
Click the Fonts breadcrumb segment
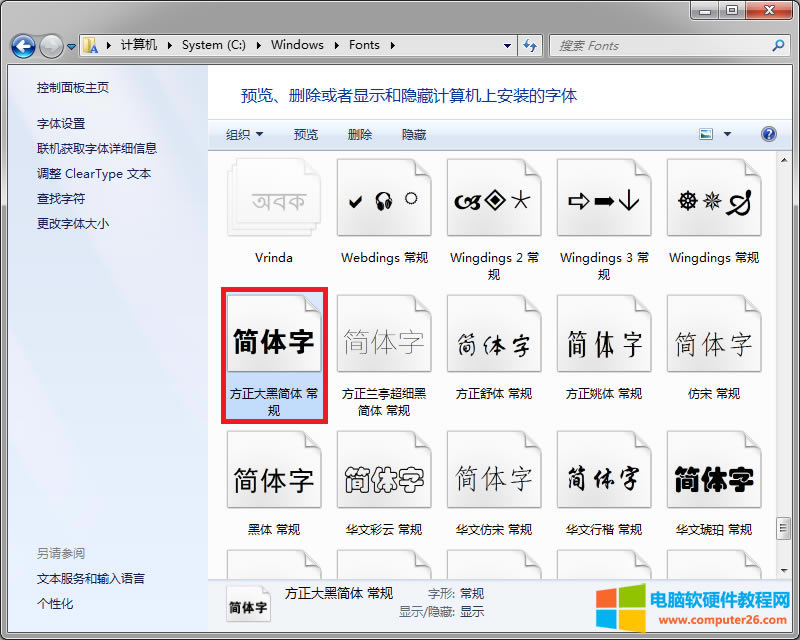pyautogui.click(x=364, y=45)
